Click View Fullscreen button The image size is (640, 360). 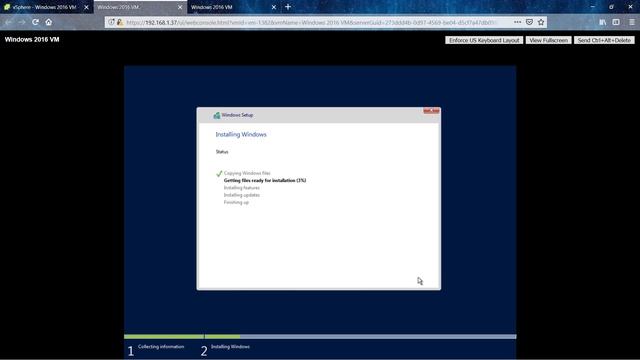click(x=548, y=40)
